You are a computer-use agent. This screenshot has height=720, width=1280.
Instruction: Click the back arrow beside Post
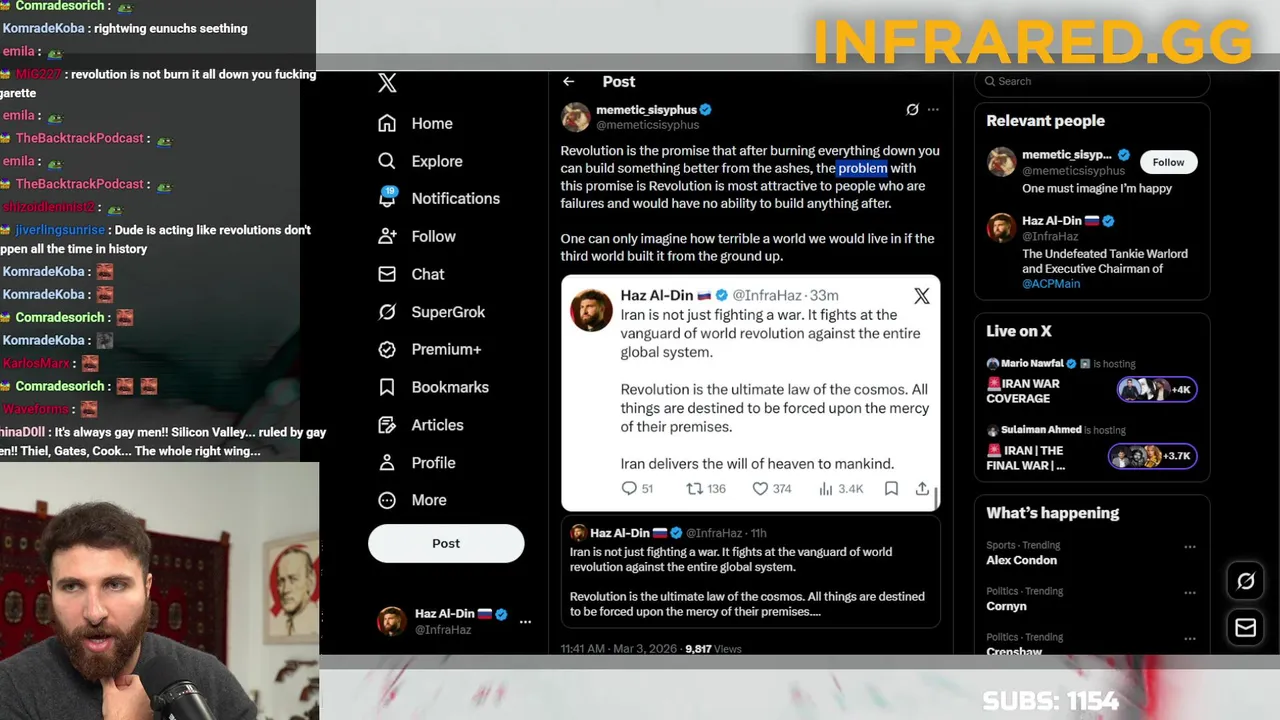568,82
